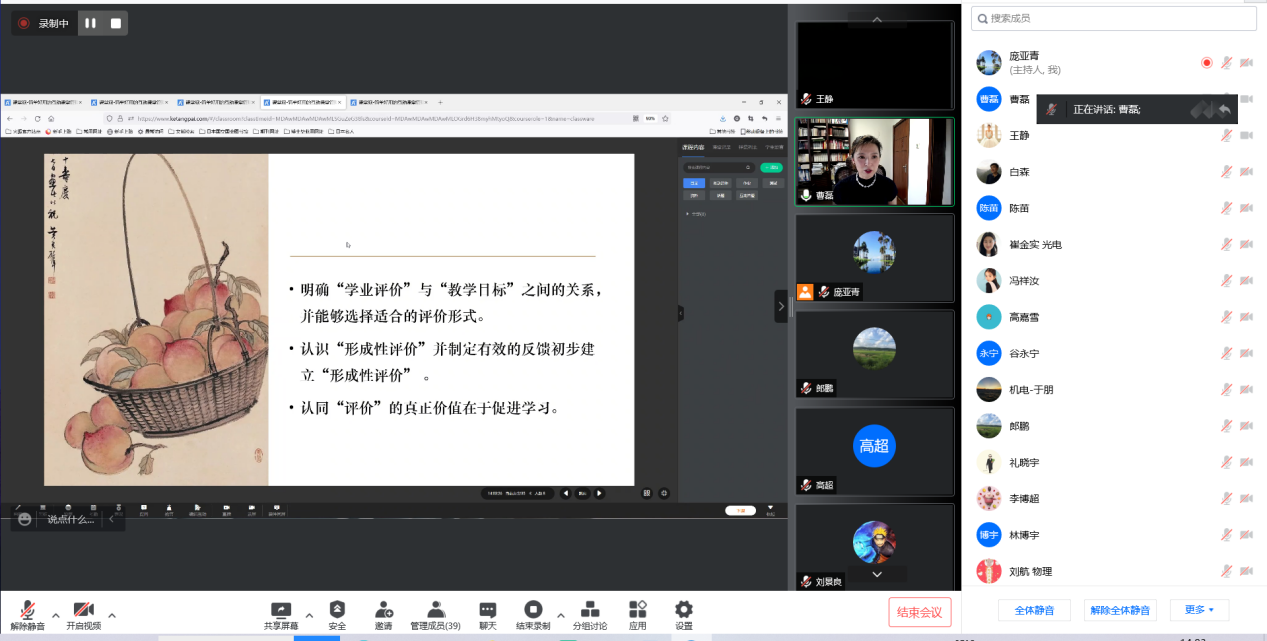Select member 白森 in participant list
Viewport: 1267px width, 641px height.
1114,172
